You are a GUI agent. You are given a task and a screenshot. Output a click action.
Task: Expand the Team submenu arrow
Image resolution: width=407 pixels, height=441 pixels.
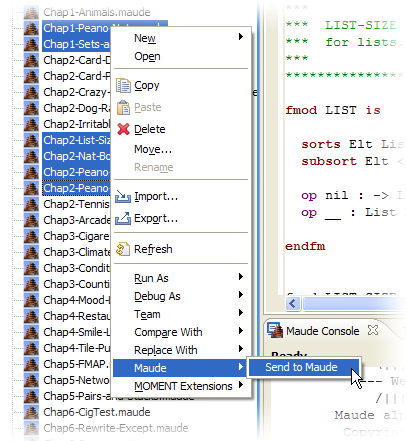[x=241, y=313]
